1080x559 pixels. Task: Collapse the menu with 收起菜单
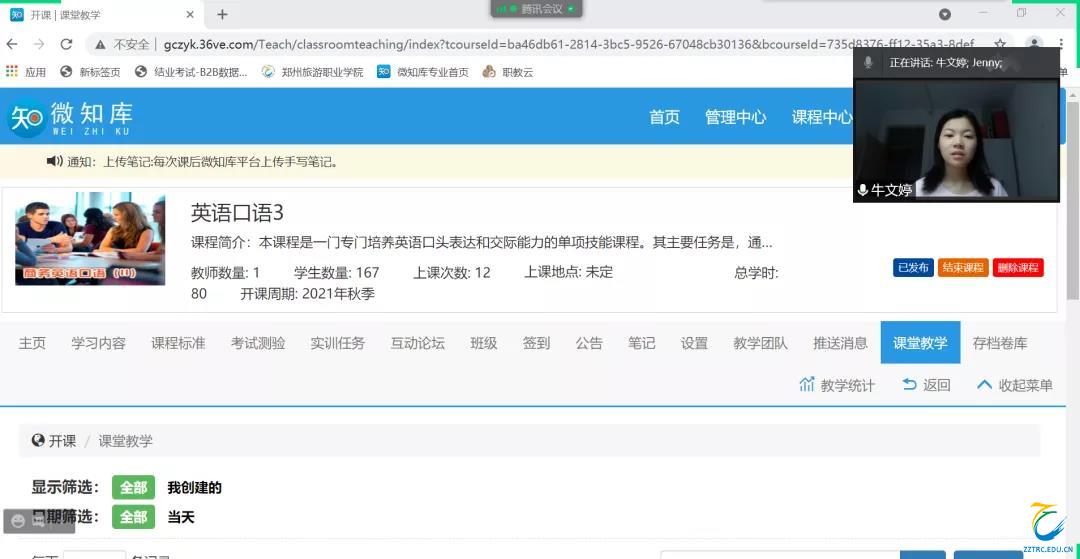(1014, 385)
